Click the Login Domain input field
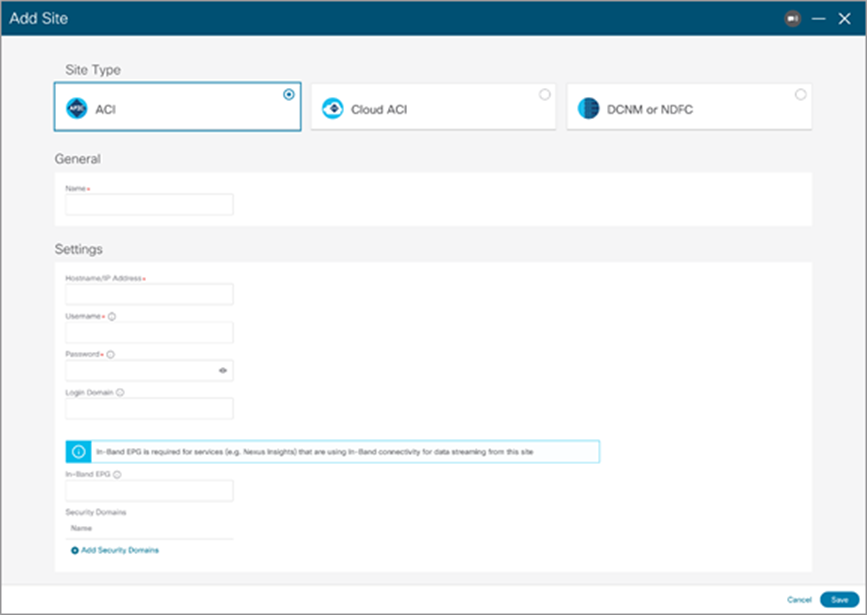Screen dimensions: 867x615 149,409
